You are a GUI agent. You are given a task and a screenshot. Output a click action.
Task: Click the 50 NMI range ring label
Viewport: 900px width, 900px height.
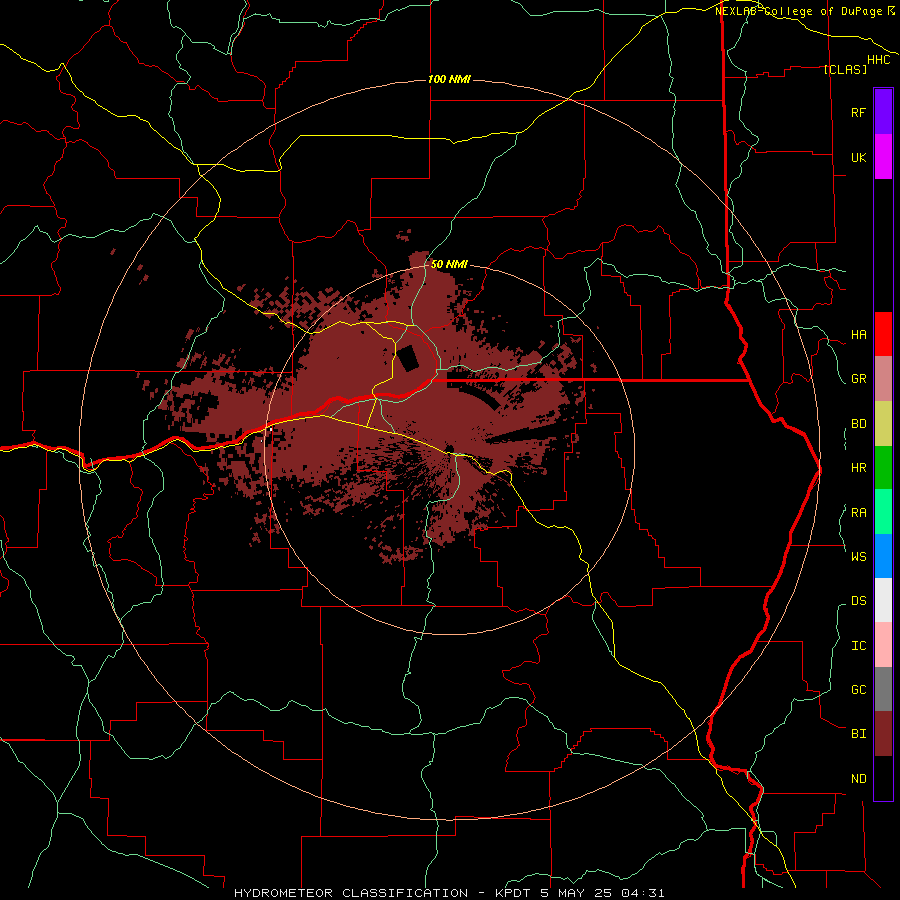click(x=449, y=264)
